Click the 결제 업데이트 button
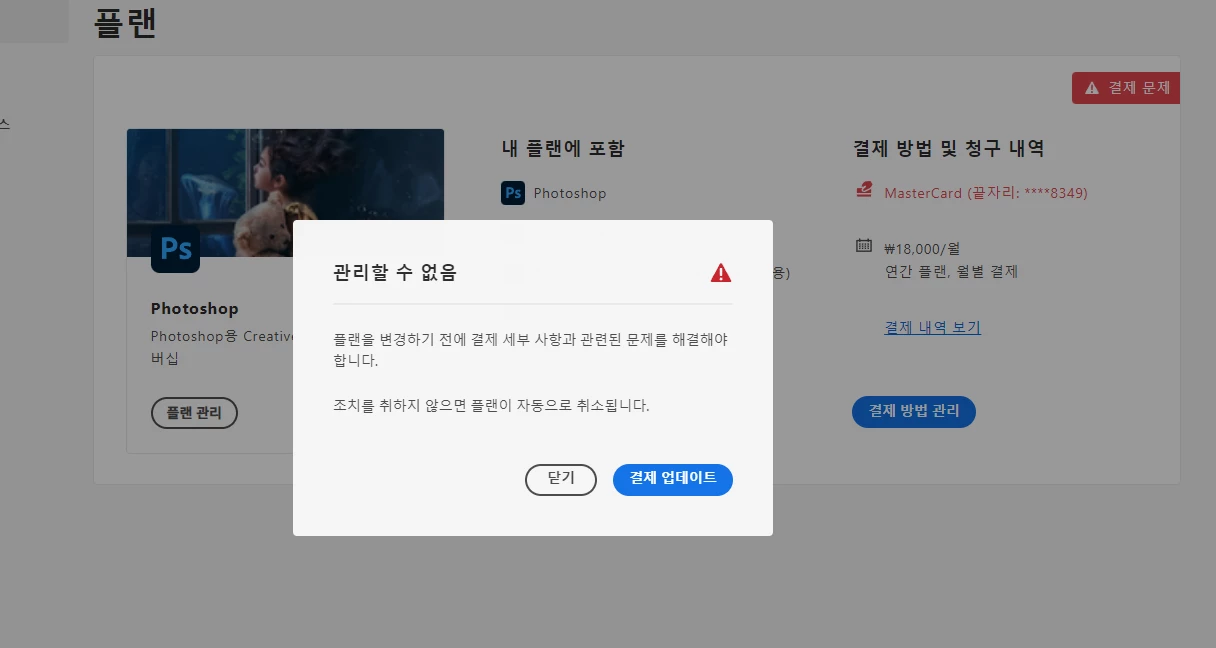Image resolution: width=1216 pixels, height=648 pixels. (x=673, y=479)
